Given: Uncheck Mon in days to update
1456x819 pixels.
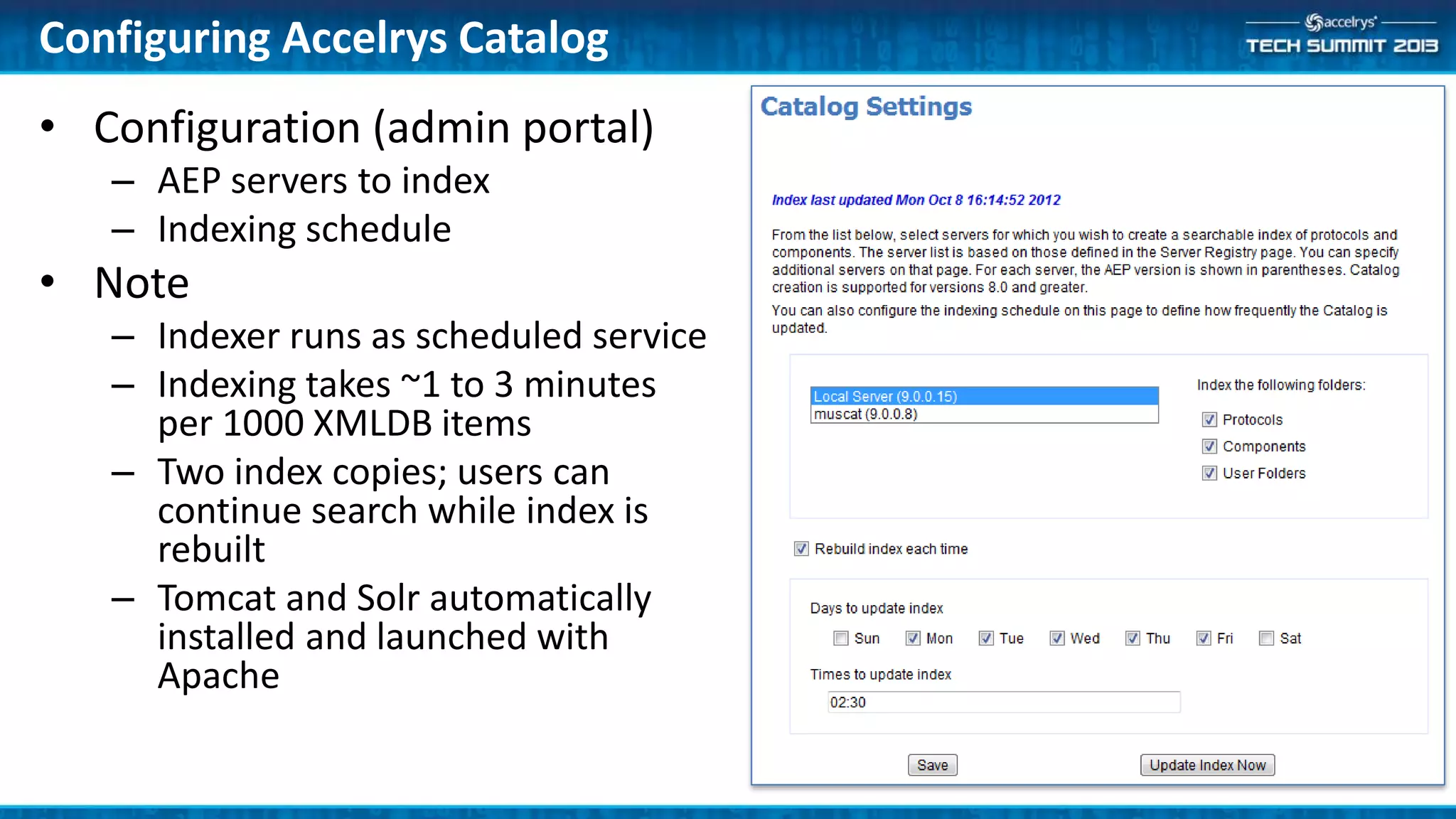Looking at the screenshot, I should [x=913, y=638].
